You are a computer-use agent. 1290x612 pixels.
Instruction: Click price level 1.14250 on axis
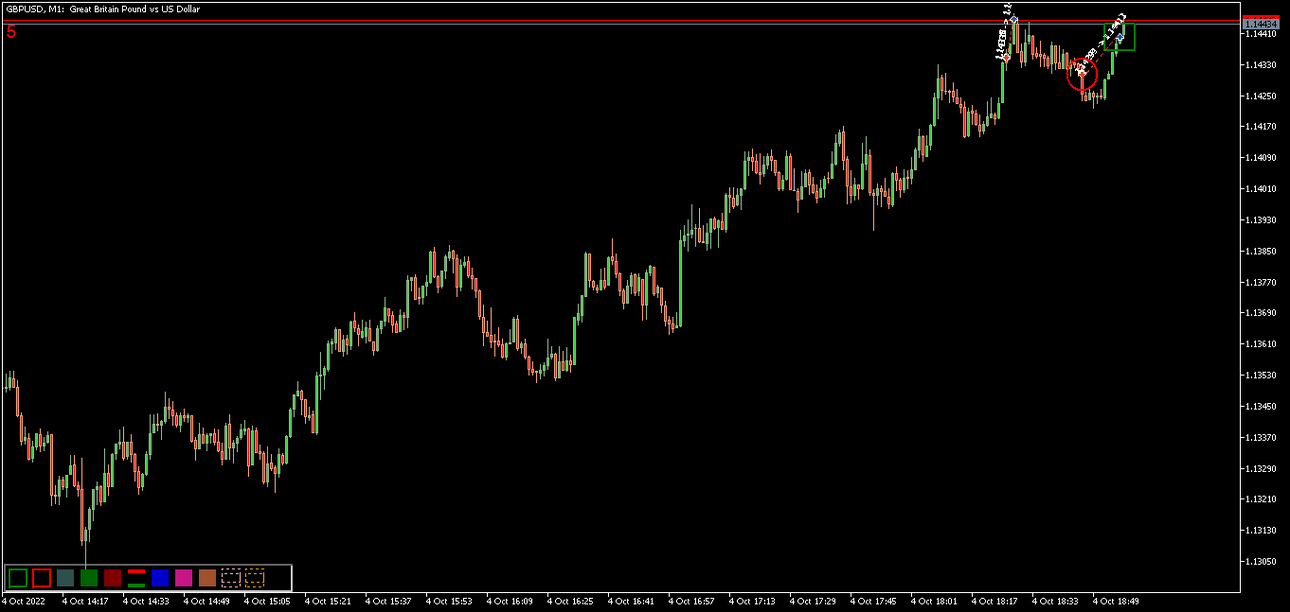[x=1262, y=96]
